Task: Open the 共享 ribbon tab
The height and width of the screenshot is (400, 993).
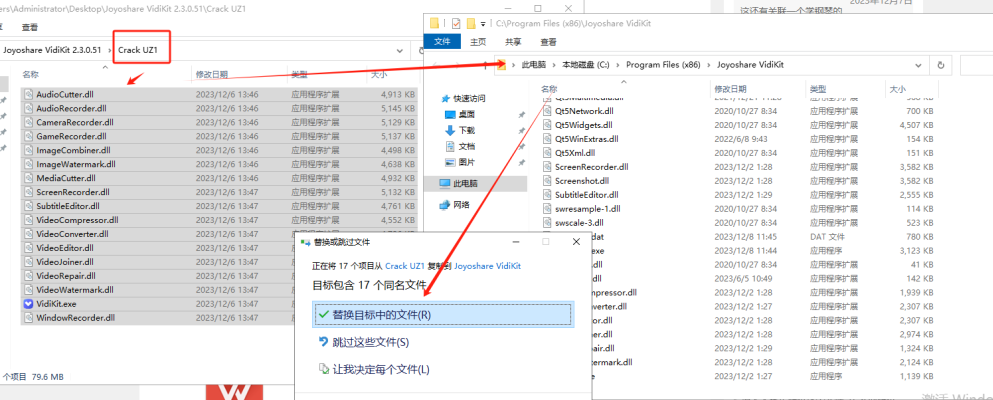Action: click(513, 42)
